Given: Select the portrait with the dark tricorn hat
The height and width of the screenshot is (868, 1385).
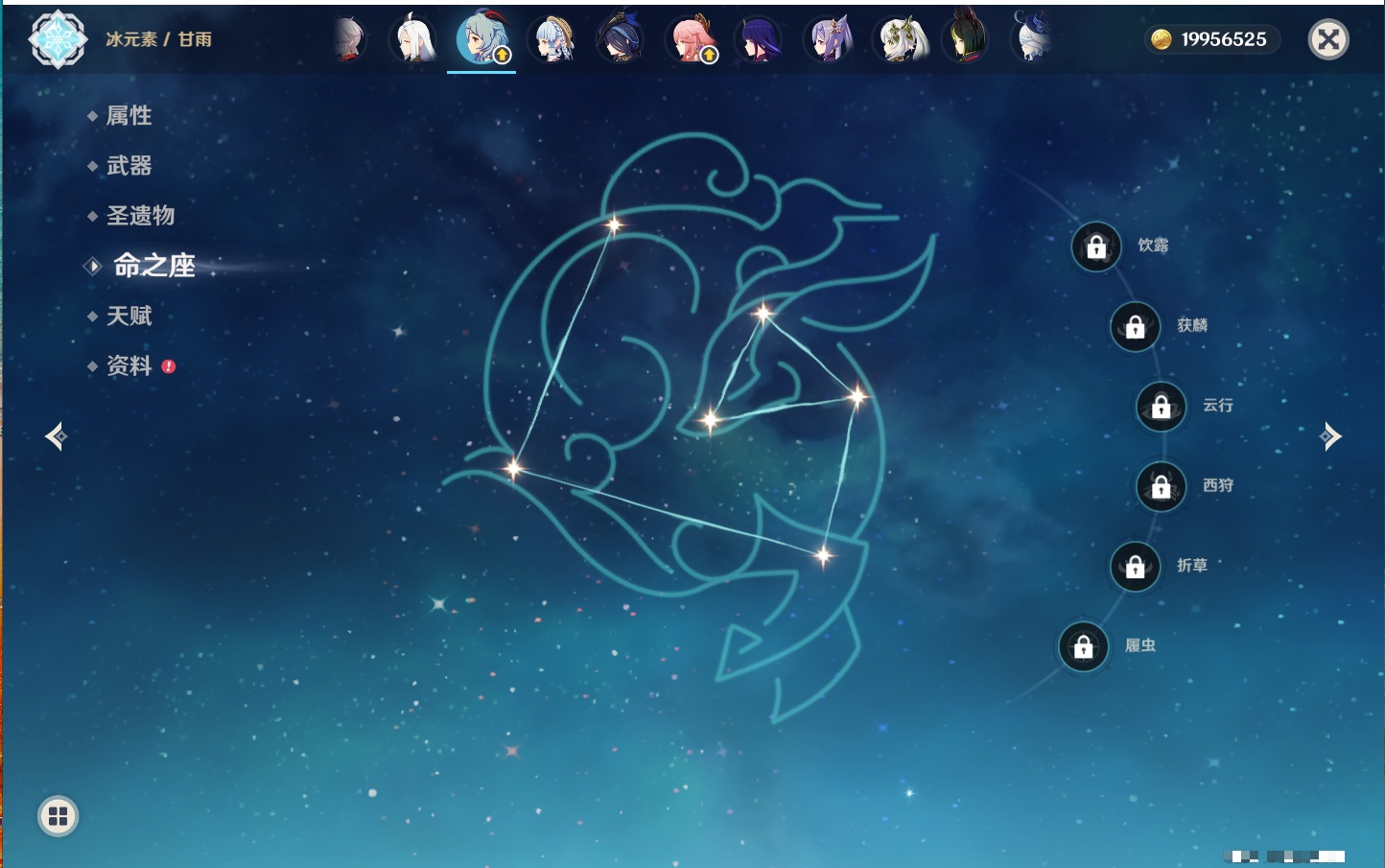Looking at the screenshot, I should (621, 39).
